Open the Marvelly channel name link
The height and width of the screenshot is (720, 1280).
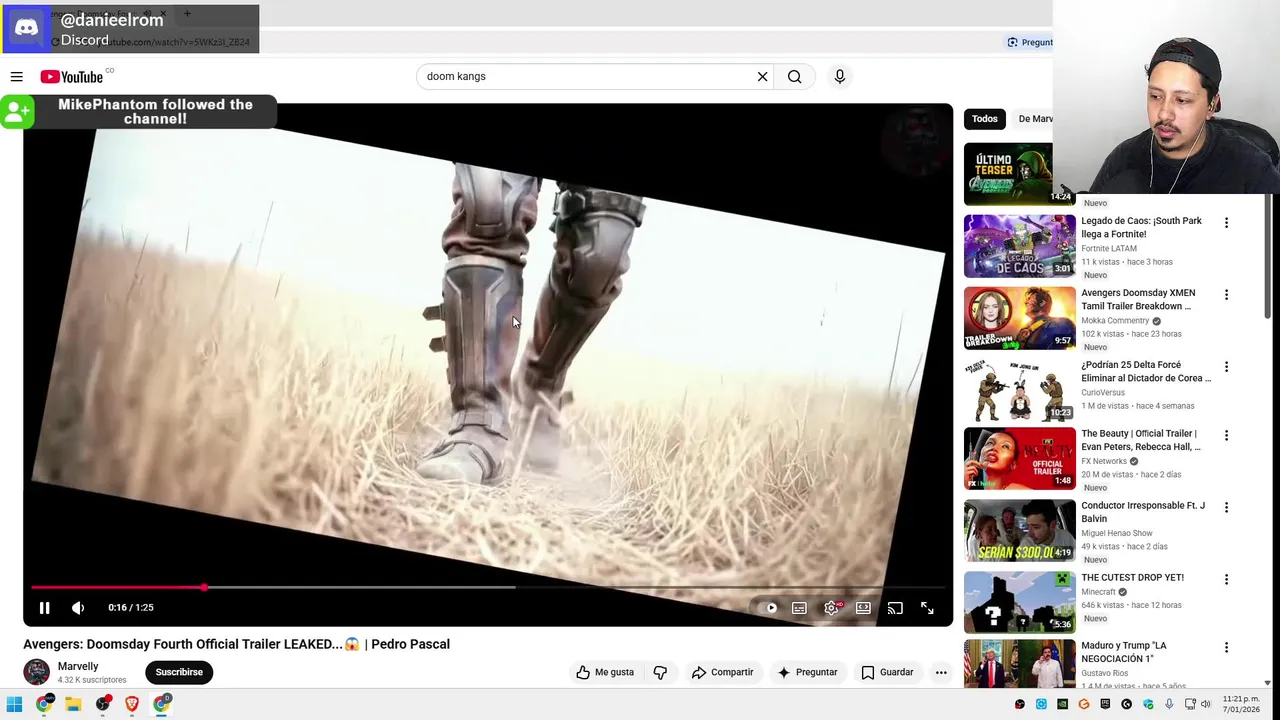(x=78, y=666)
